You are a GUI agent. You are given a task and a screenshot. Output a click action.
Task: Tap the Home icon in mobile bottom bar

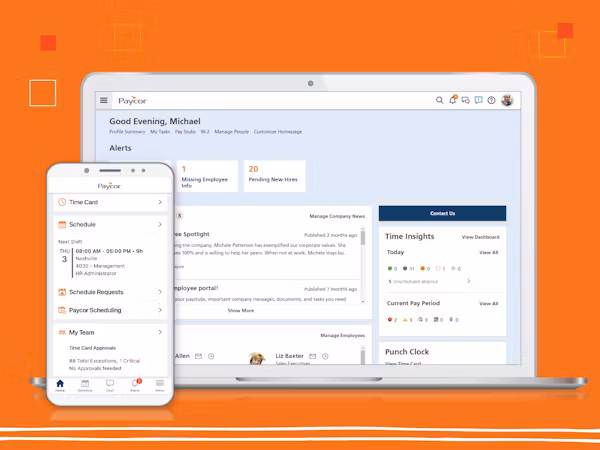pyautogui.click(x=60, y=385)
